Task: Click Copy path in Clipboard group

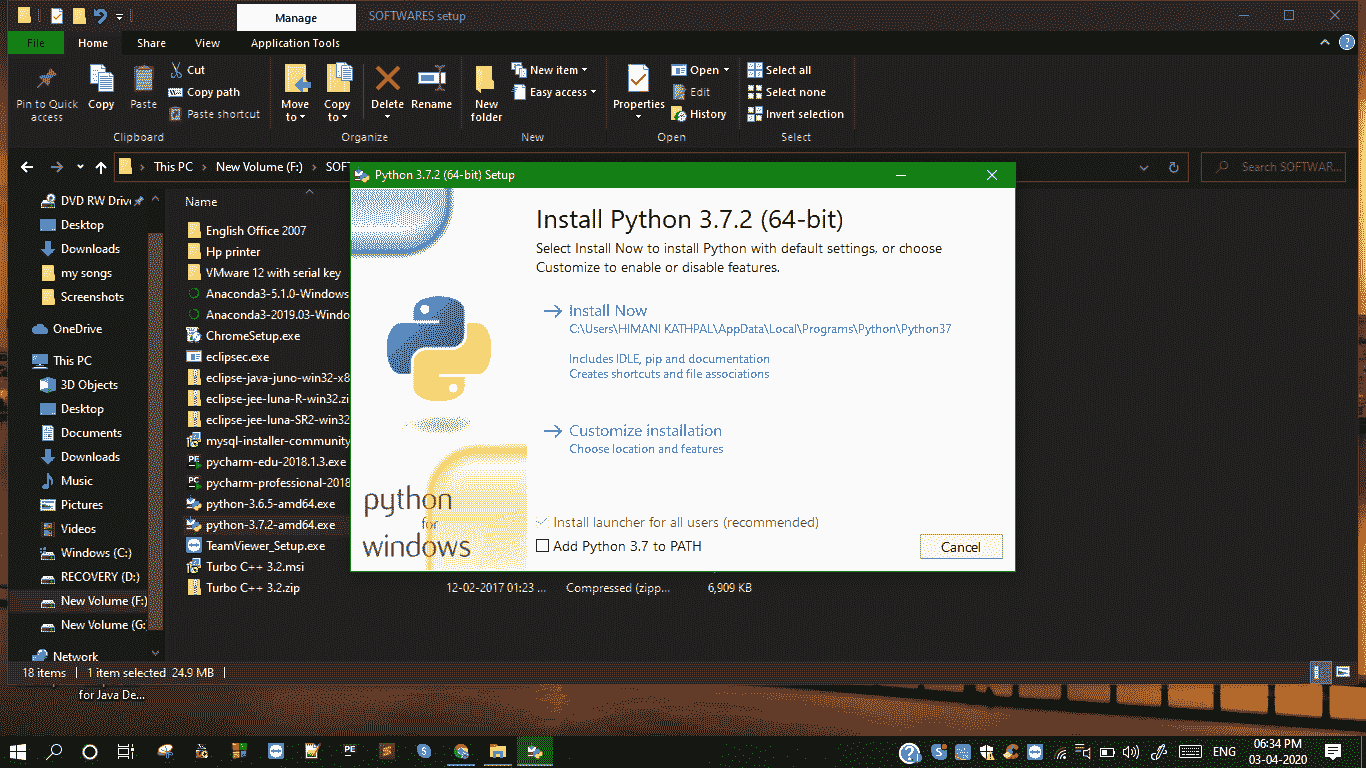Action: pos(204,92)
